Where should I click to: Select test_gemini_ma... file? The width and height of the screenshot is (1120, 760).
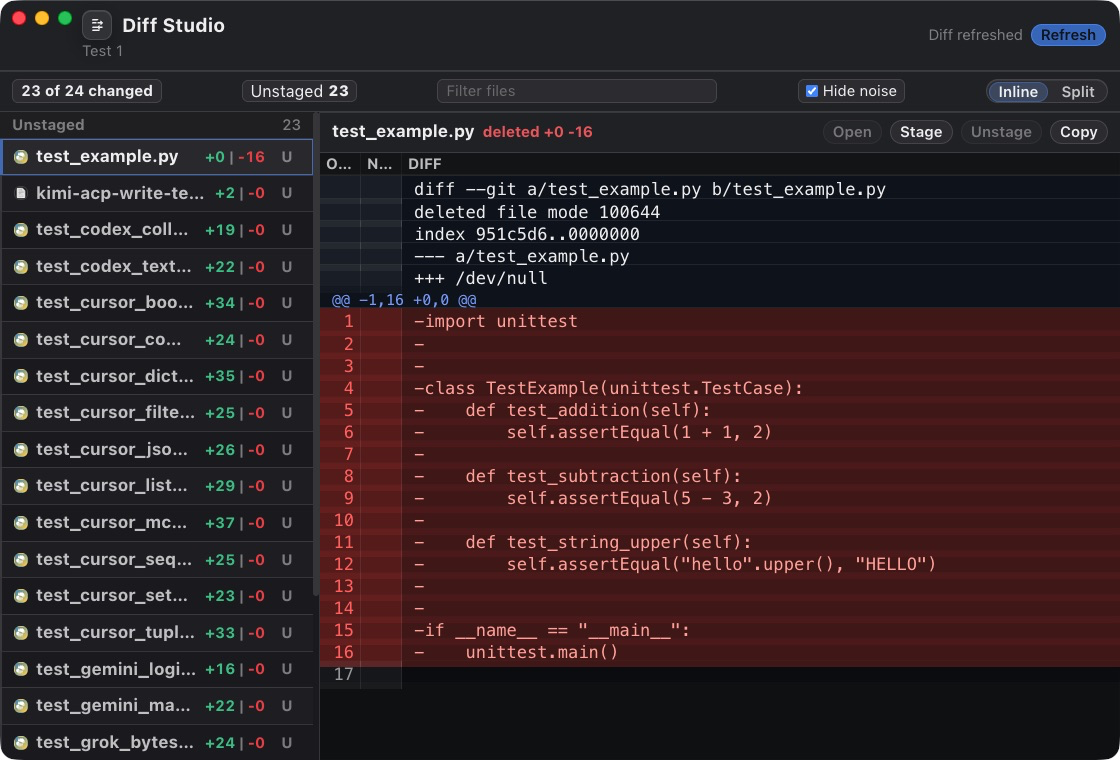tap(157, 706)
